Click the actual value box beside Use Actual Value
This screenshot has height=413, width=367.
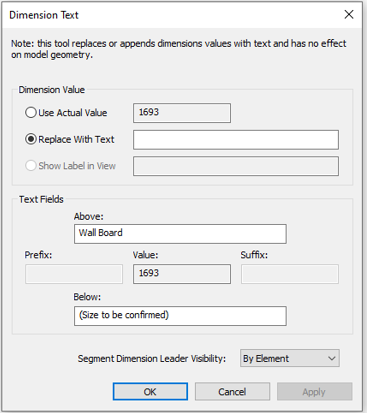(x=182, y=113)
